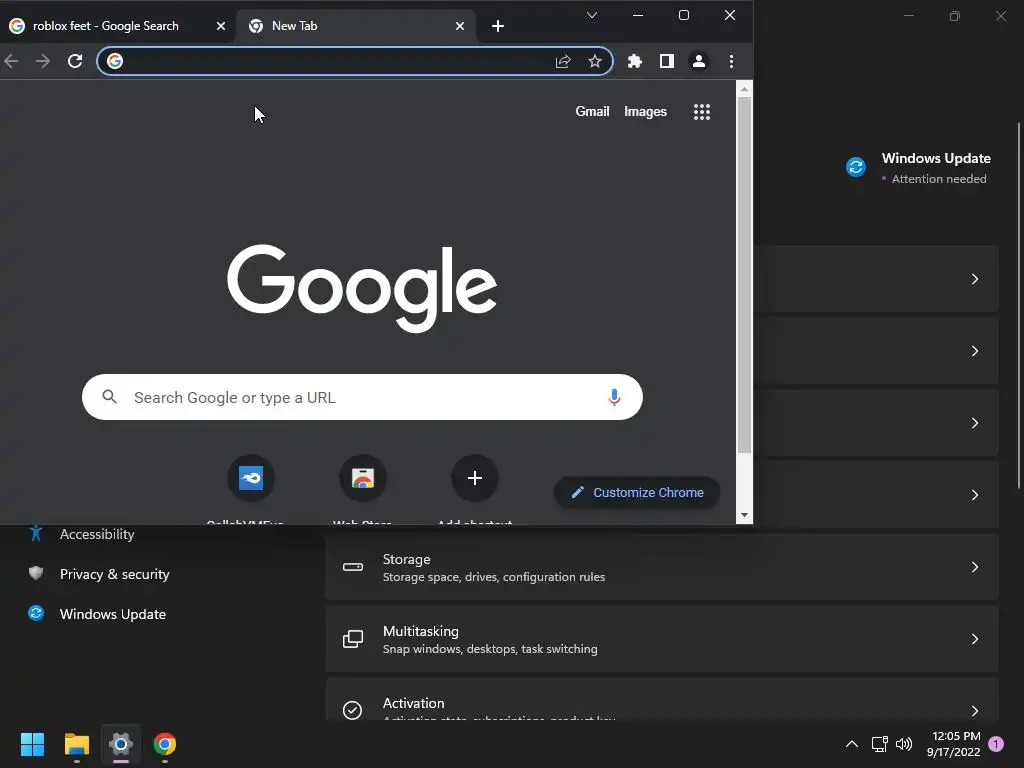This screenshot has height=768, width=1024.
Task: Open Chrome side panel
Action: coord(667,61)
